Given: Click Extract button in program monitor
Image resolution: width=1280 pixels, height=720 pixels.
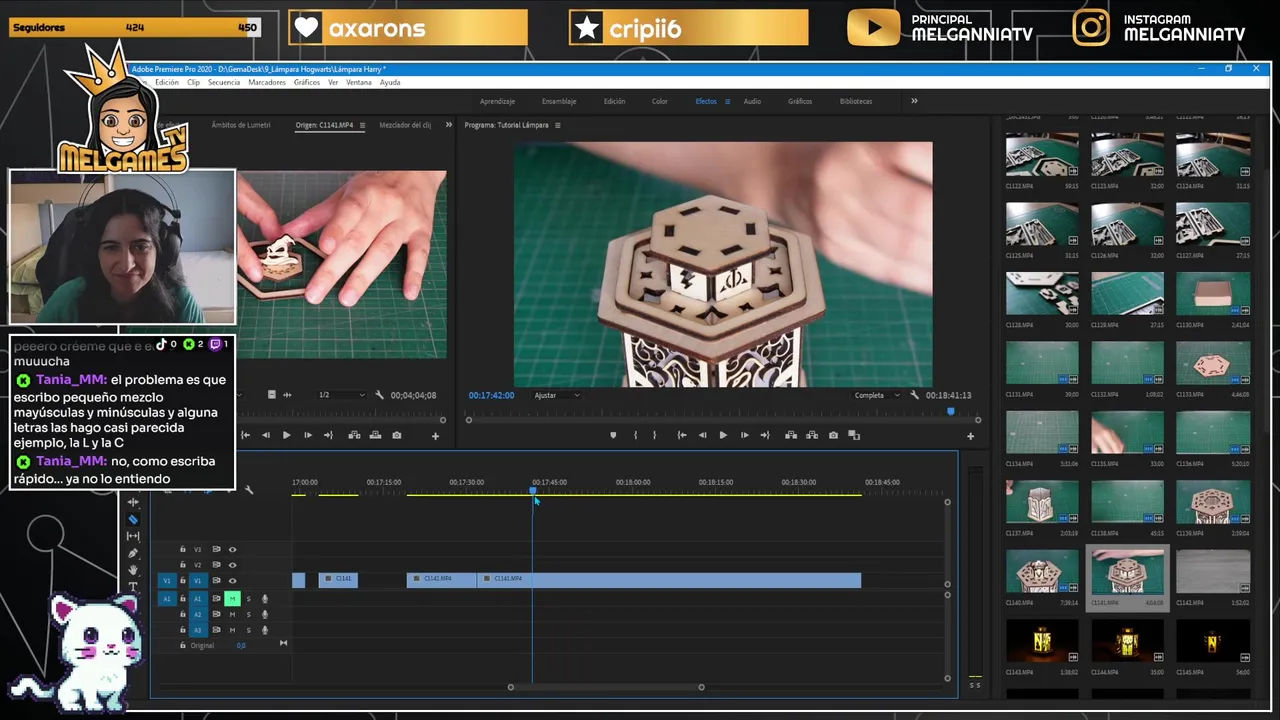Looking at the screenshot, I should click(812, 435).
